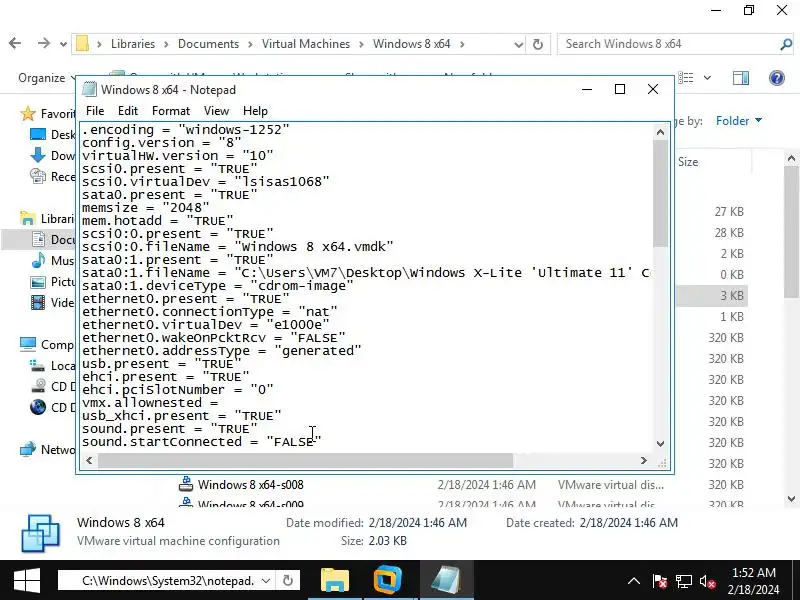Image resolution: width=800 pixels, height=600 pixels.
Task: Click the vmx.allownested line in Notepad
Action: pos(149,403)
